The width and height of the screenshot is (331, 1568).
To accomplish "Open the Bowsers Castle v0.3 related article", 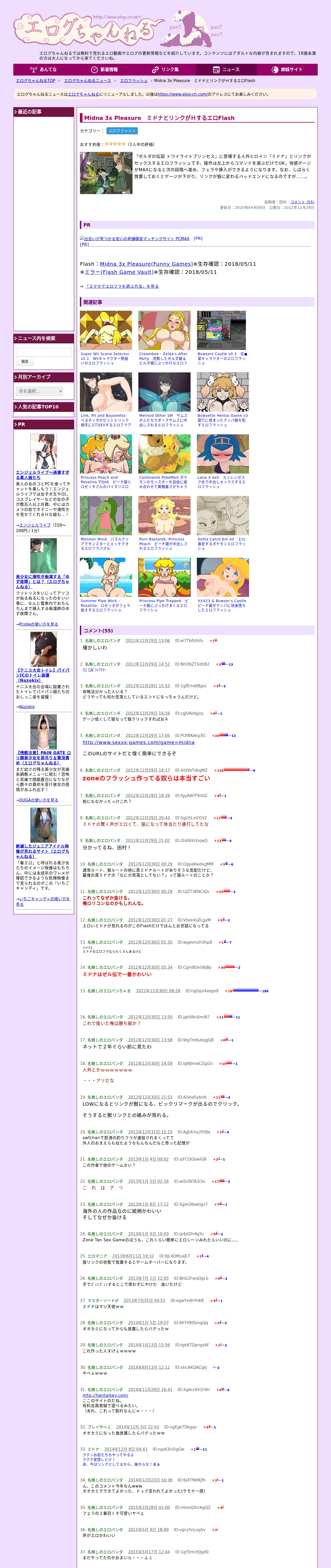I will point(222,358).
